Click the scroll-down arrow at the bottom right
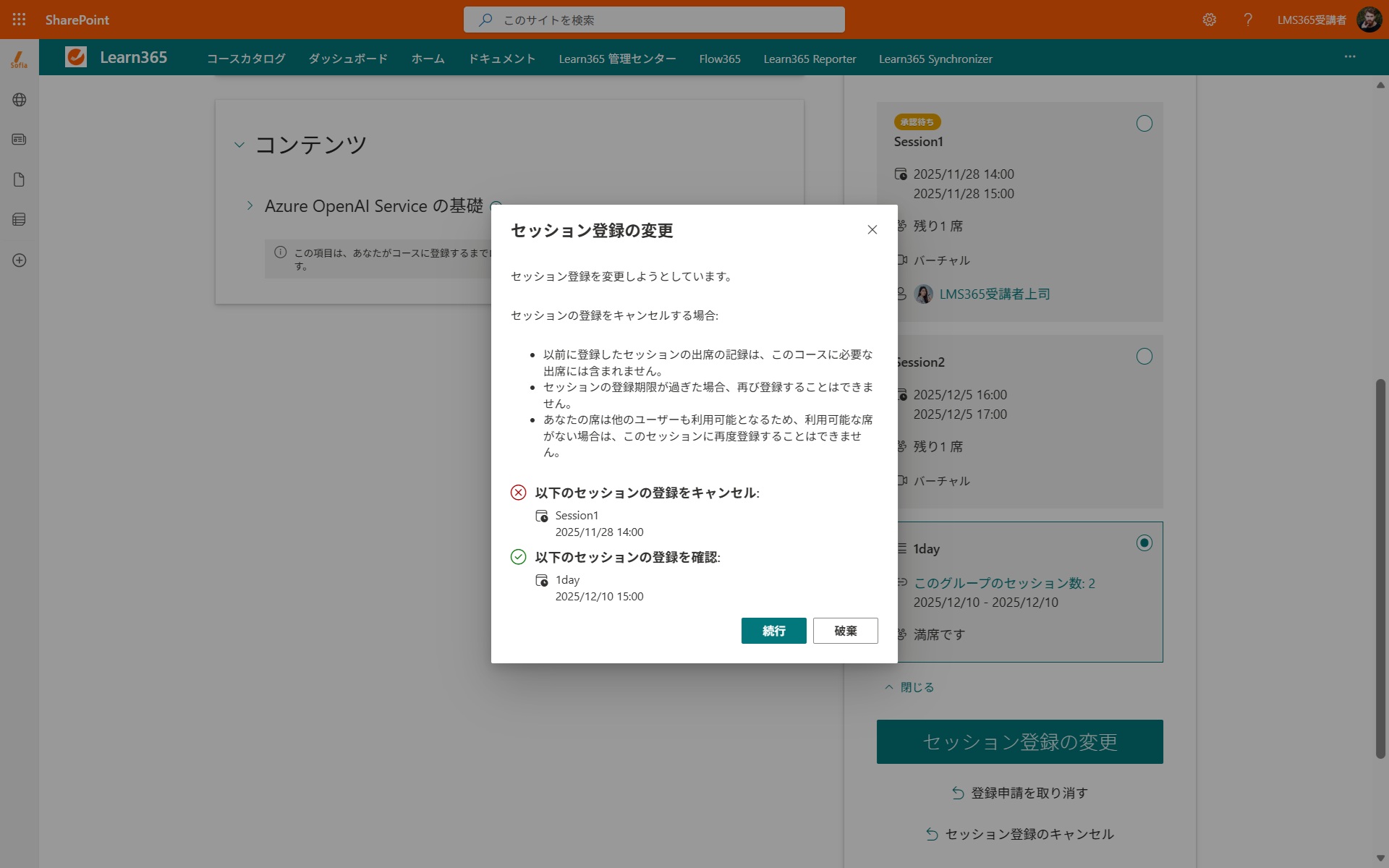Screen dimensions: 1389x868 pos(1380,859)
